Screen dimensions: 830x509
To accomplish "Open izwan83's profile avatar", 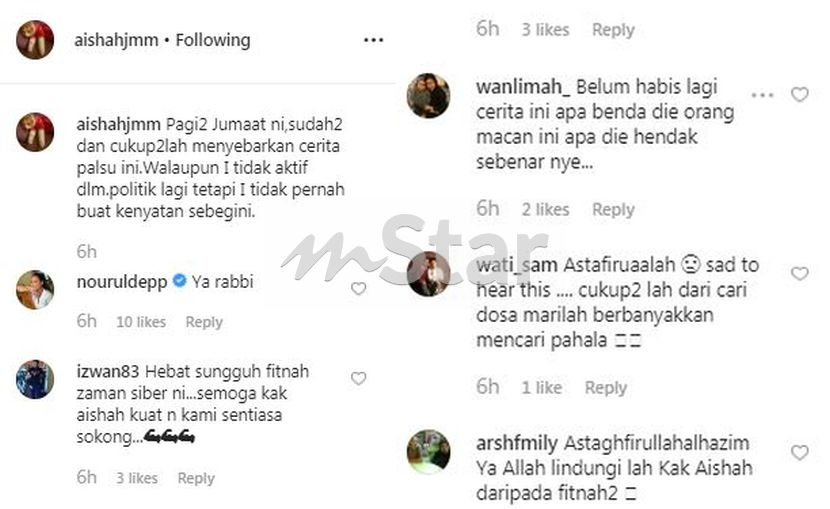I will click(x=35, y=379).
